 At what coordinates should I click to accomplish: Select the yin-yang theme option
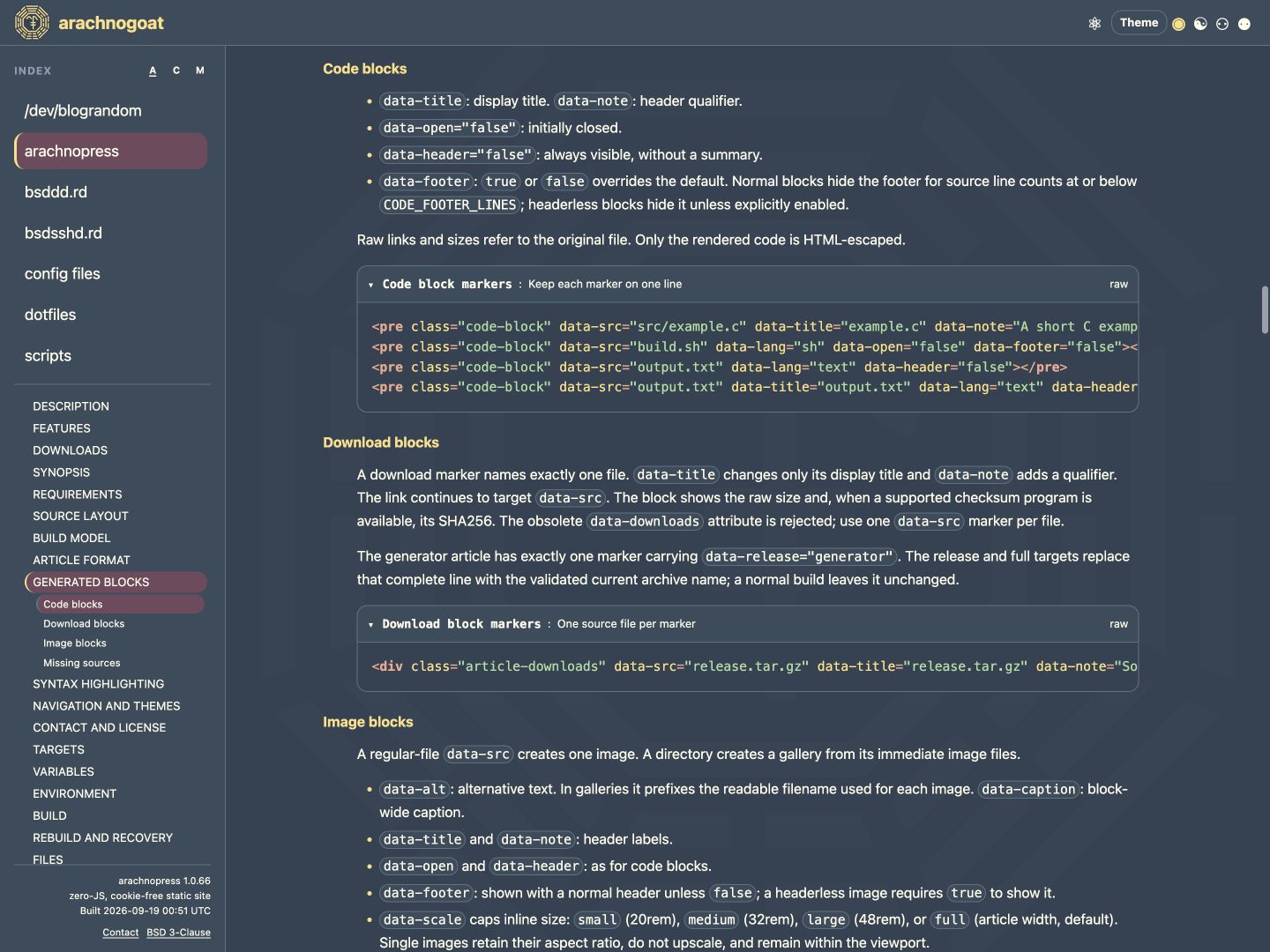[1200, 24]
